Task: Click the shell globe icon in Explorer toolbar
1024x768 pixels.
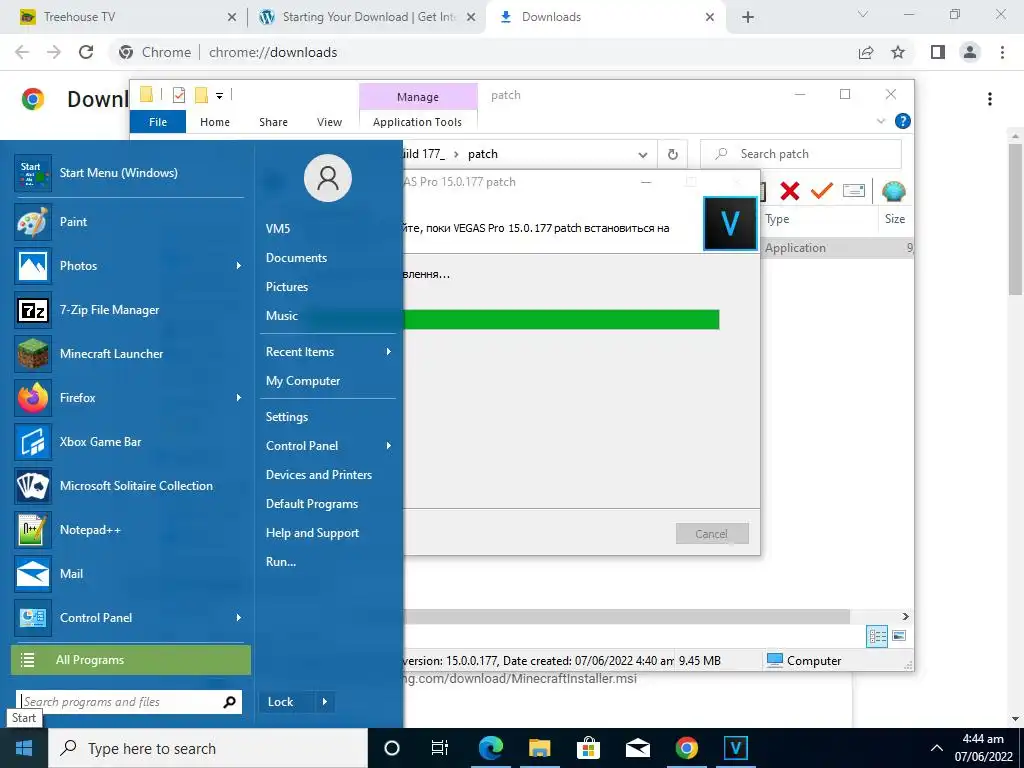Action: (893, 191)
